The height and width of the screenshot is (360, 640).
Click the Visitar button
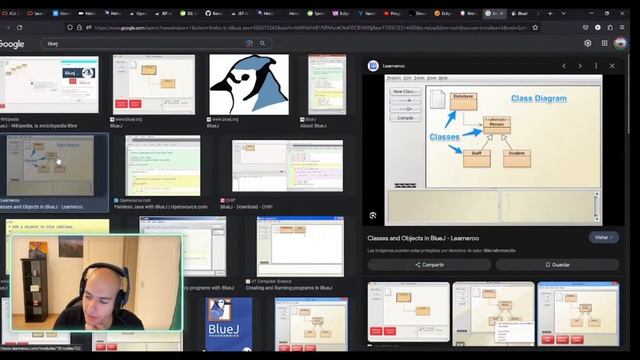pos(604,237)
